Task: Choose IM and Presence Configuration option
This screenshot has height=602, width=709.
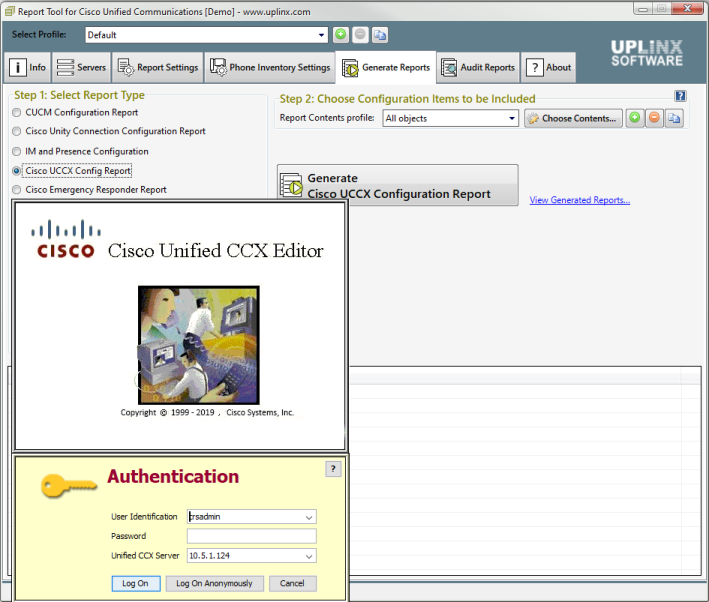Action: (x=17, y=152)
